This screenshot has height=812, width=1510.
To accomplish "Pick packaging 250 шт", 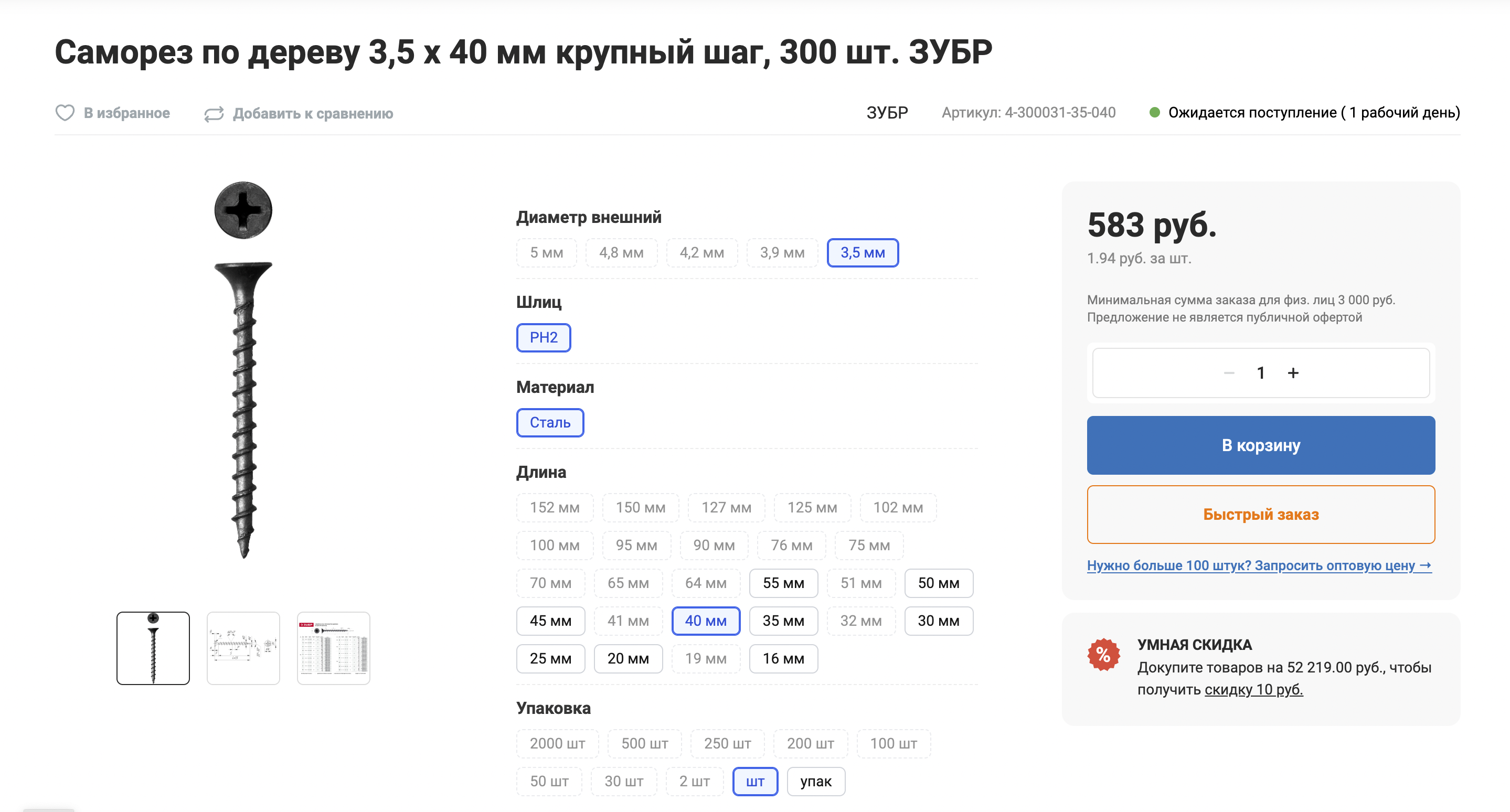I will 727,743.
